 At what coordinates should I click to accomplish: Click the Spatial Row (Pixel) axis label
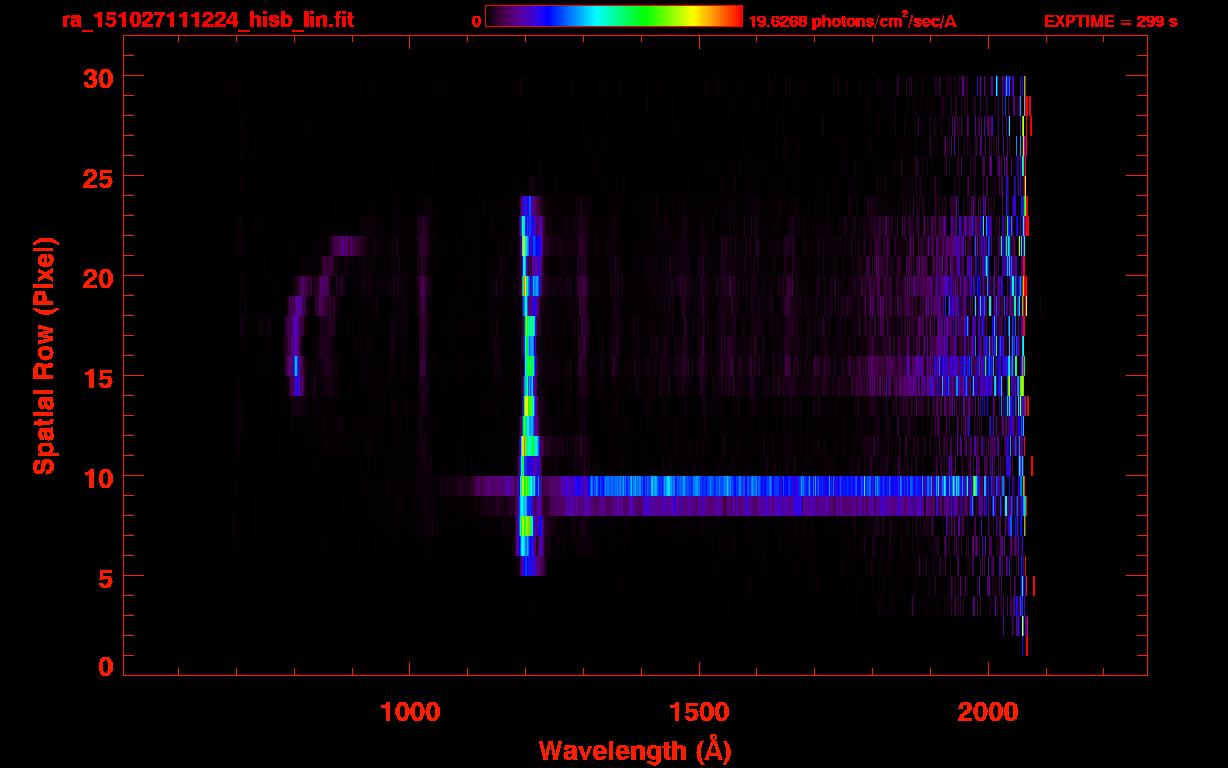click(x=44, y=356)
